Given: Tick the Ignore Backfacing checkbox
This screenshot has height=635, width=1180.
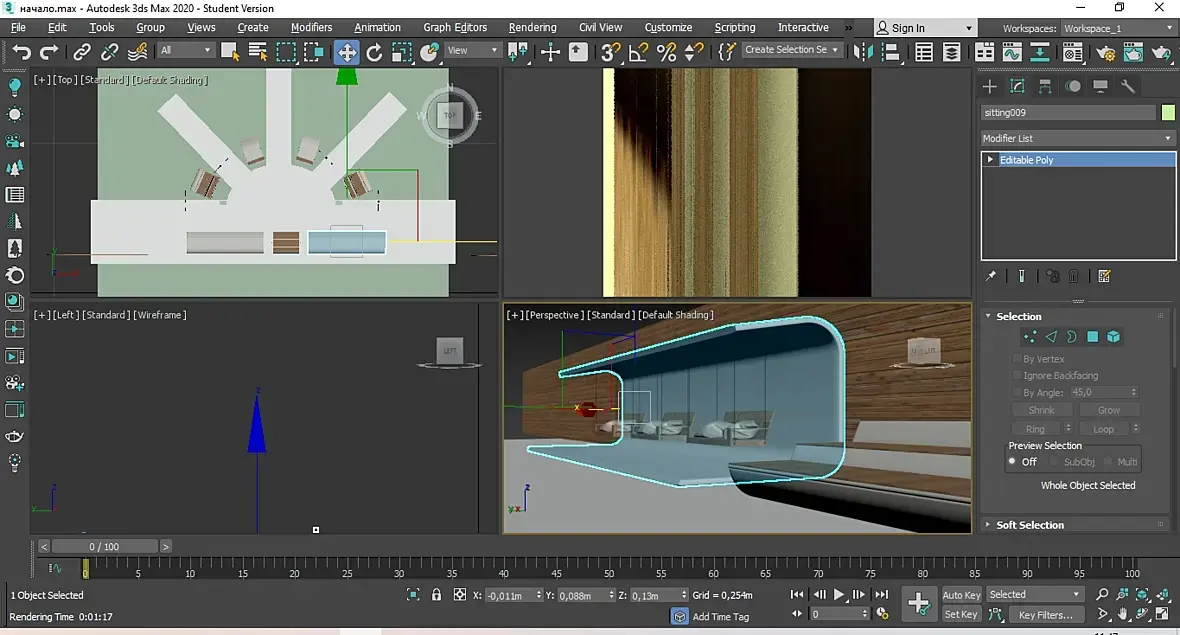Looking at the screenshot, I should click(1016, 376).
